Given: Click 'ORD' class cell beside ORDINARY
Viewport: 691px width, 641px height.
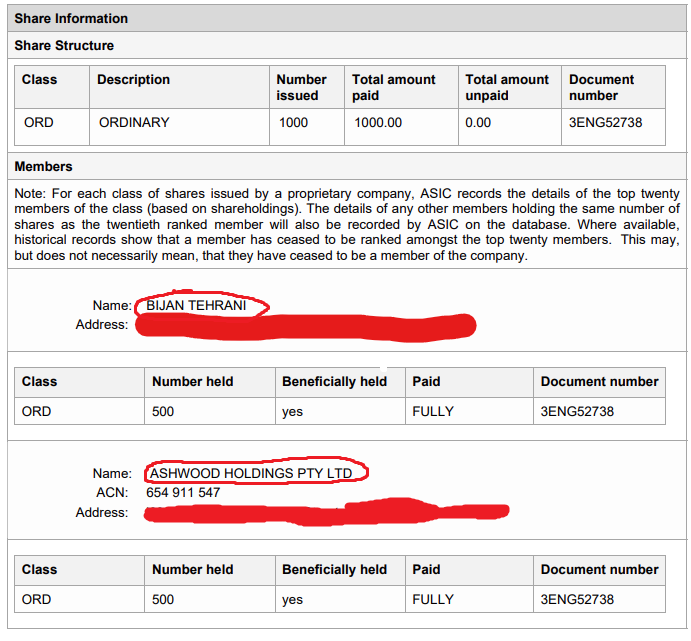Looking at the screenshot, I should coord(39,122).
